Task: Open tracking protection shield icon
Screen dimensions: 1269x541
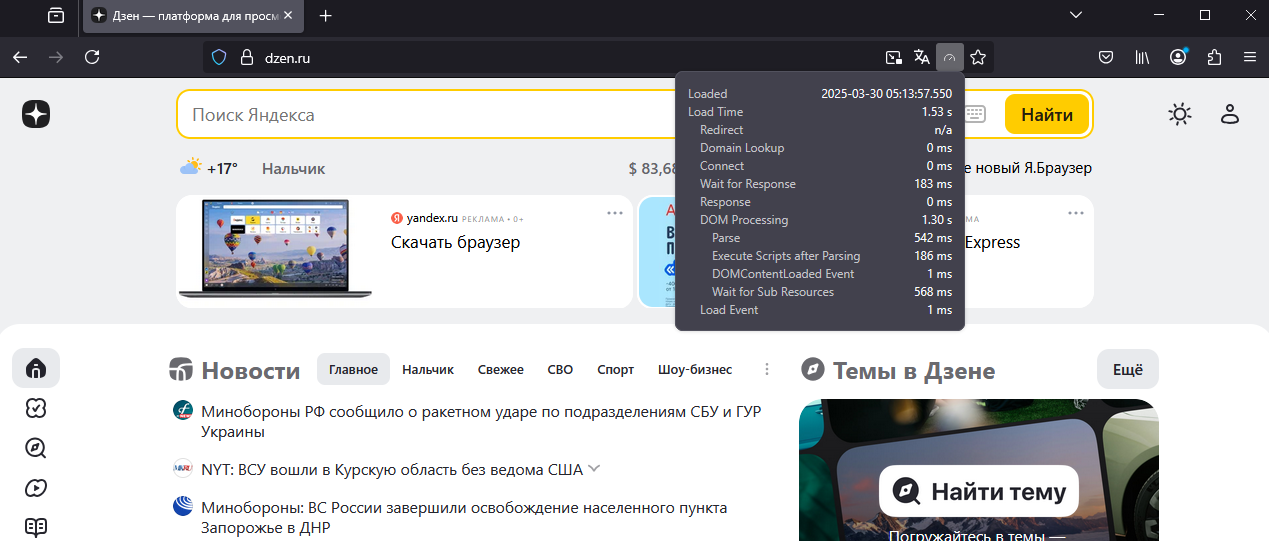Action: coord(219,58)
